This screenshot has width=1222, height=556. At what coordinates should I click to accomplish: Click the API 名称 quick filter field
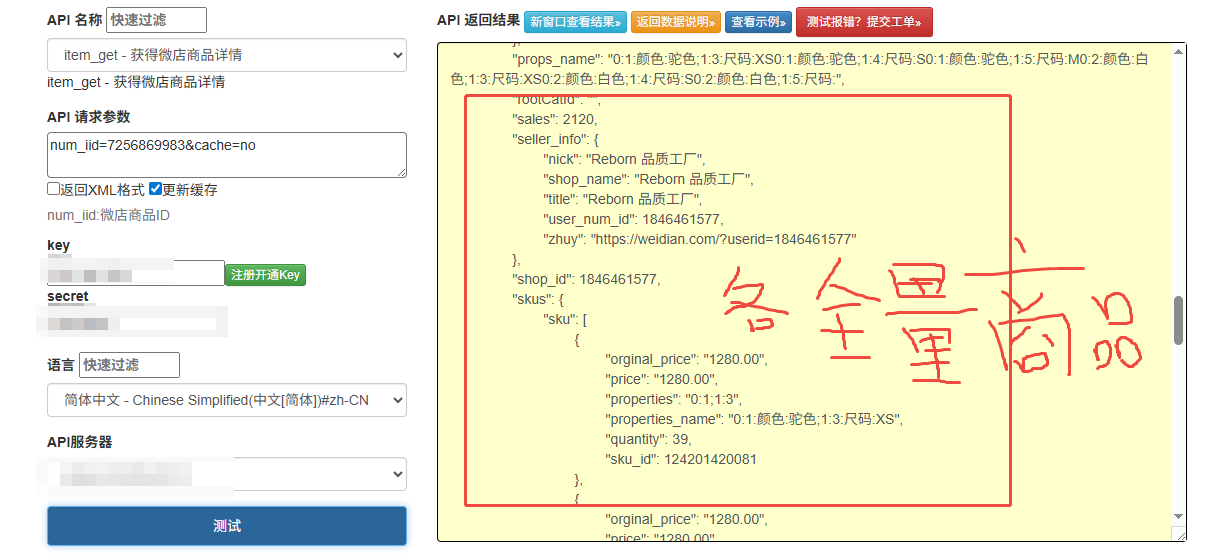coord(156,20)
